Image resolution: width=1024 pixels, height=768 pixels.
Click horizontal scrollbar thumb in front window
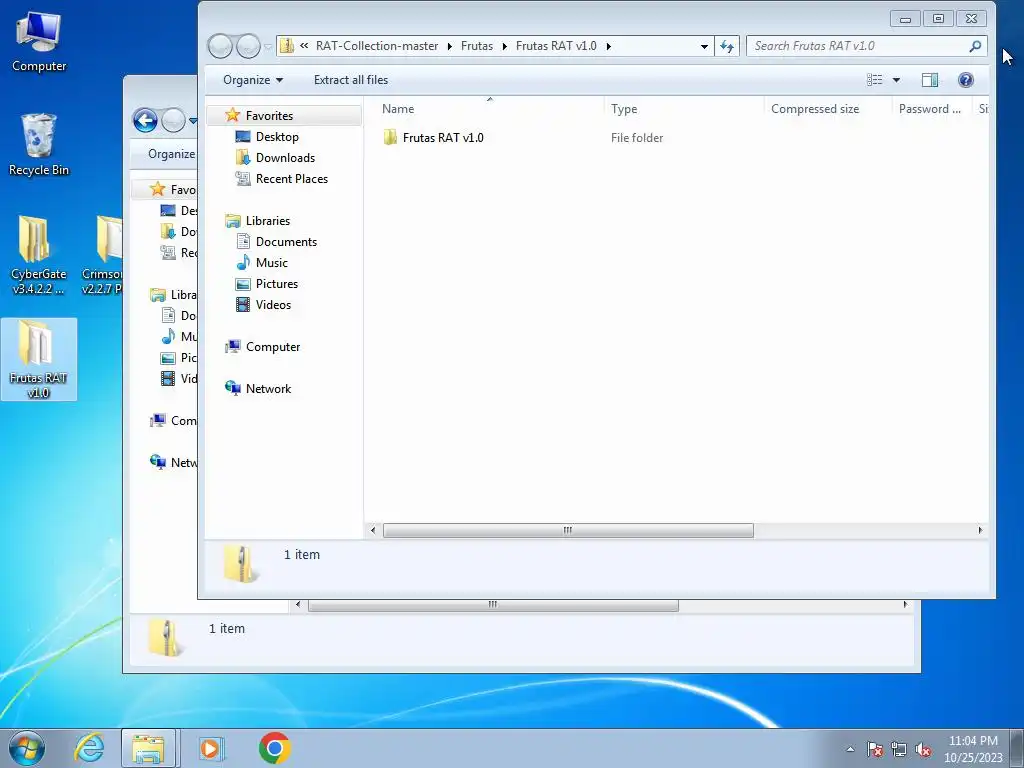568,530
